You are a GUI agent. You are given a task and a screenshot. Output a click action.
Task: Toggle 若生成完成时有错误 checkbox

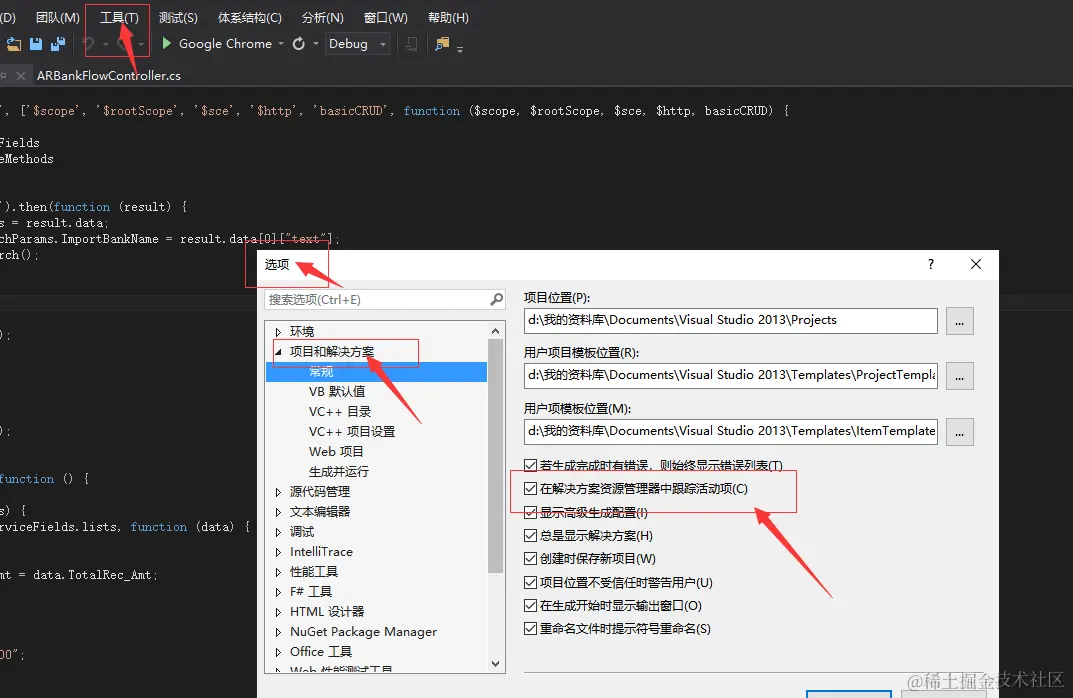(x=530, y=465)
